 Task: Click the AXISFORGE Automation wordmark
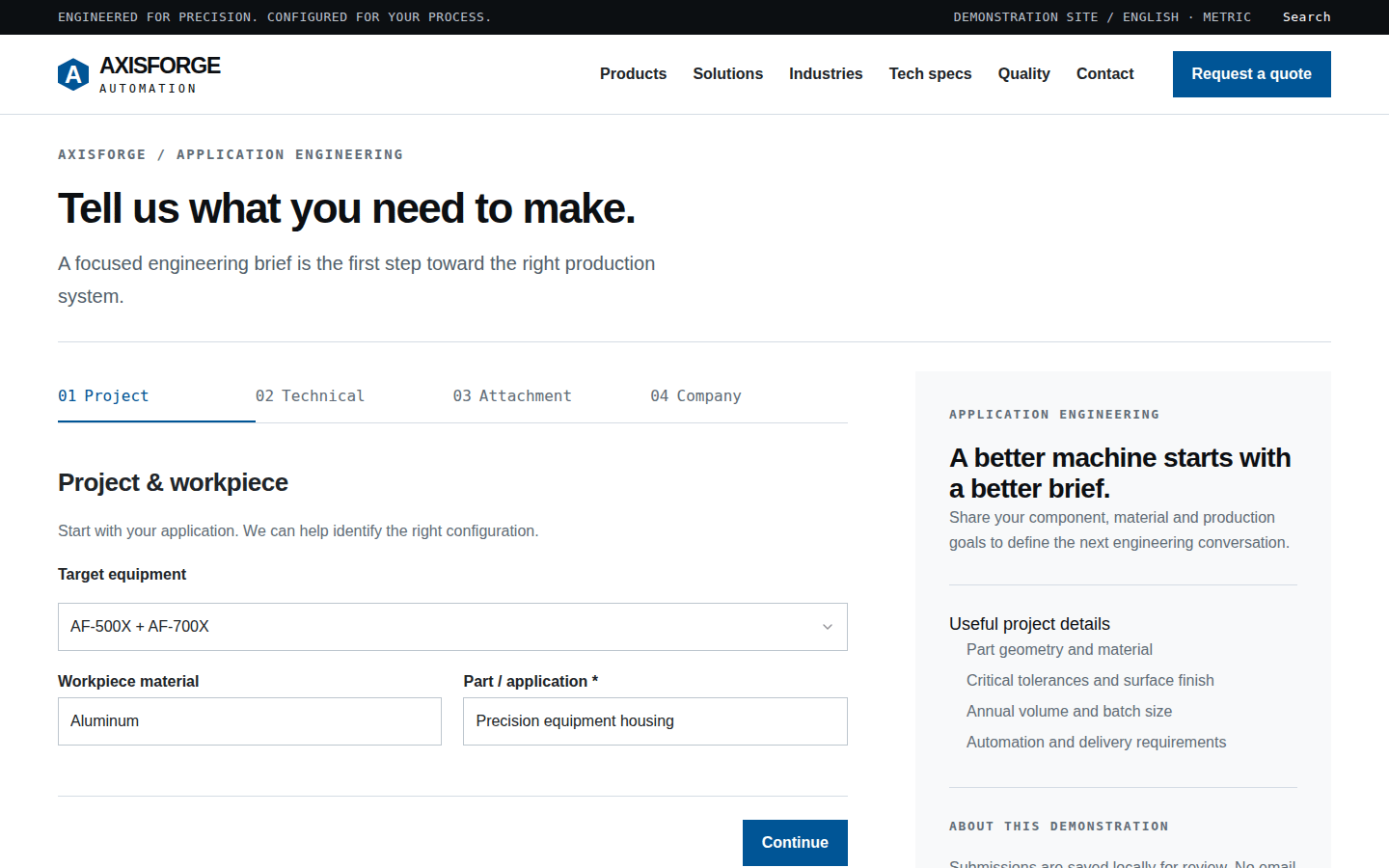(x=160, y=74)
